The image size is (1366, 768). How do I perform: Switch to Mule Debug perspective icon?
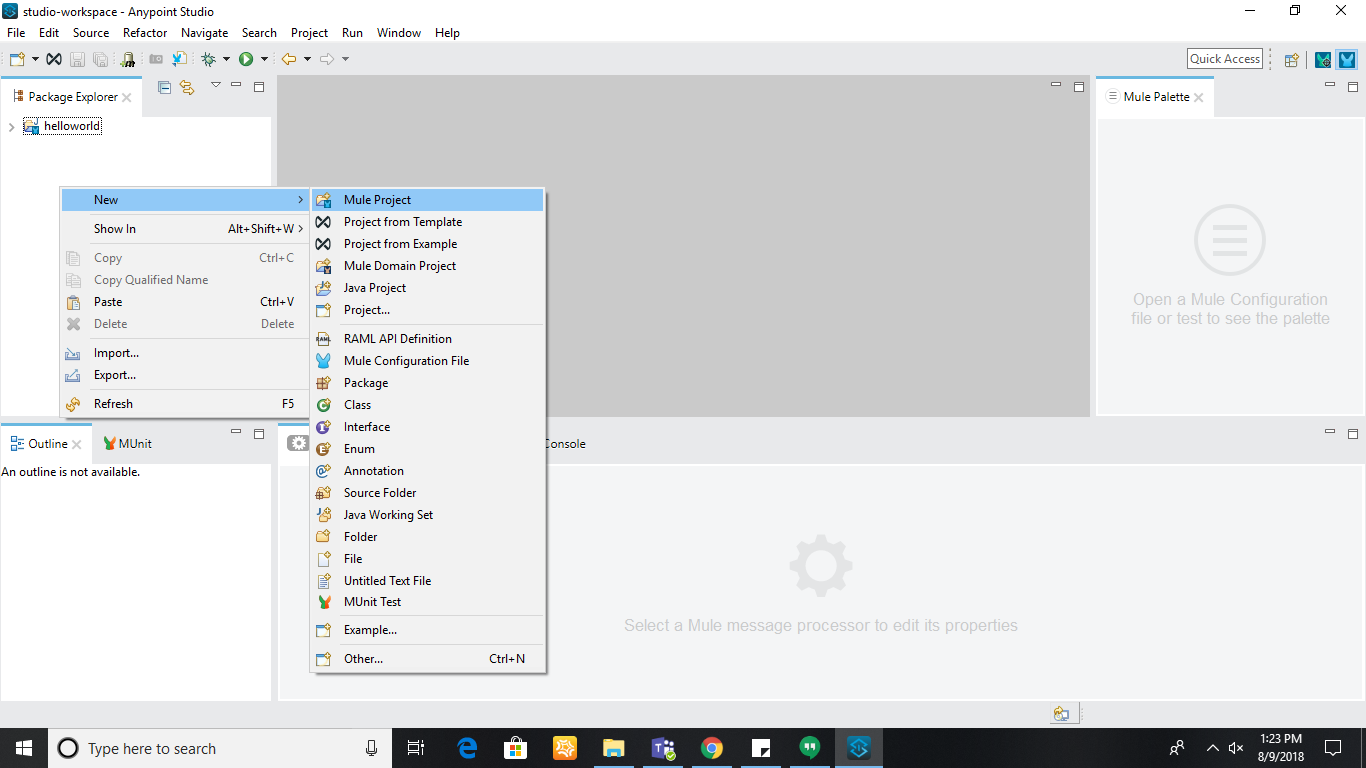[1323, 59]
